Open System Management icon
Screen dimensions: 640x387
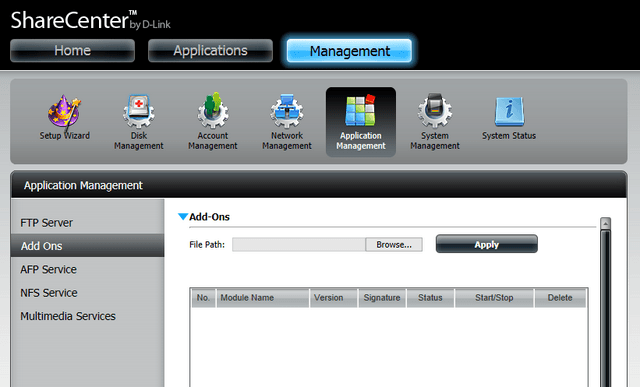click(x=435, y=122)
